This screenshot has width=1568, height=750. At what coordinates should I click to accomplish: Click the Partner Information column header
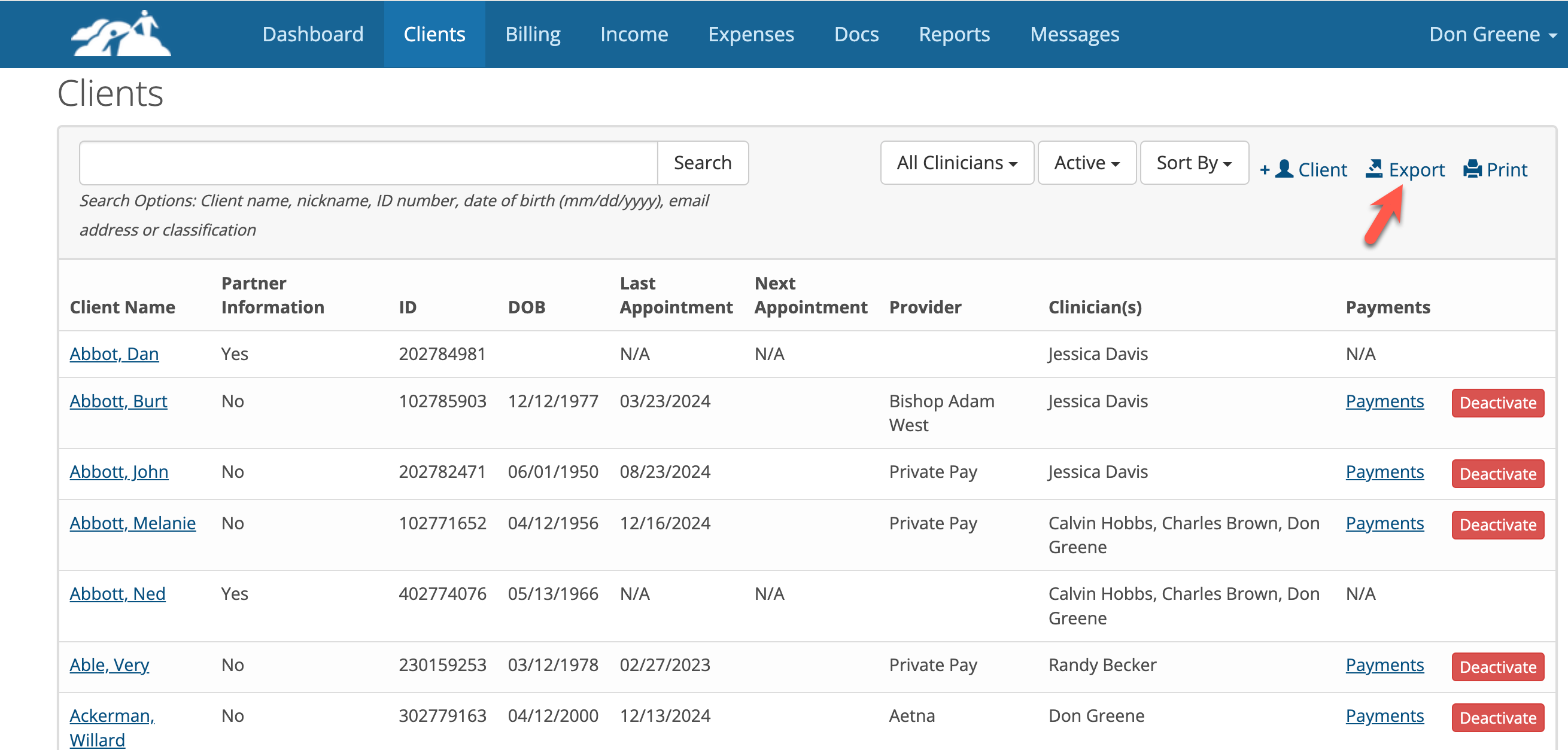point(273,295)
